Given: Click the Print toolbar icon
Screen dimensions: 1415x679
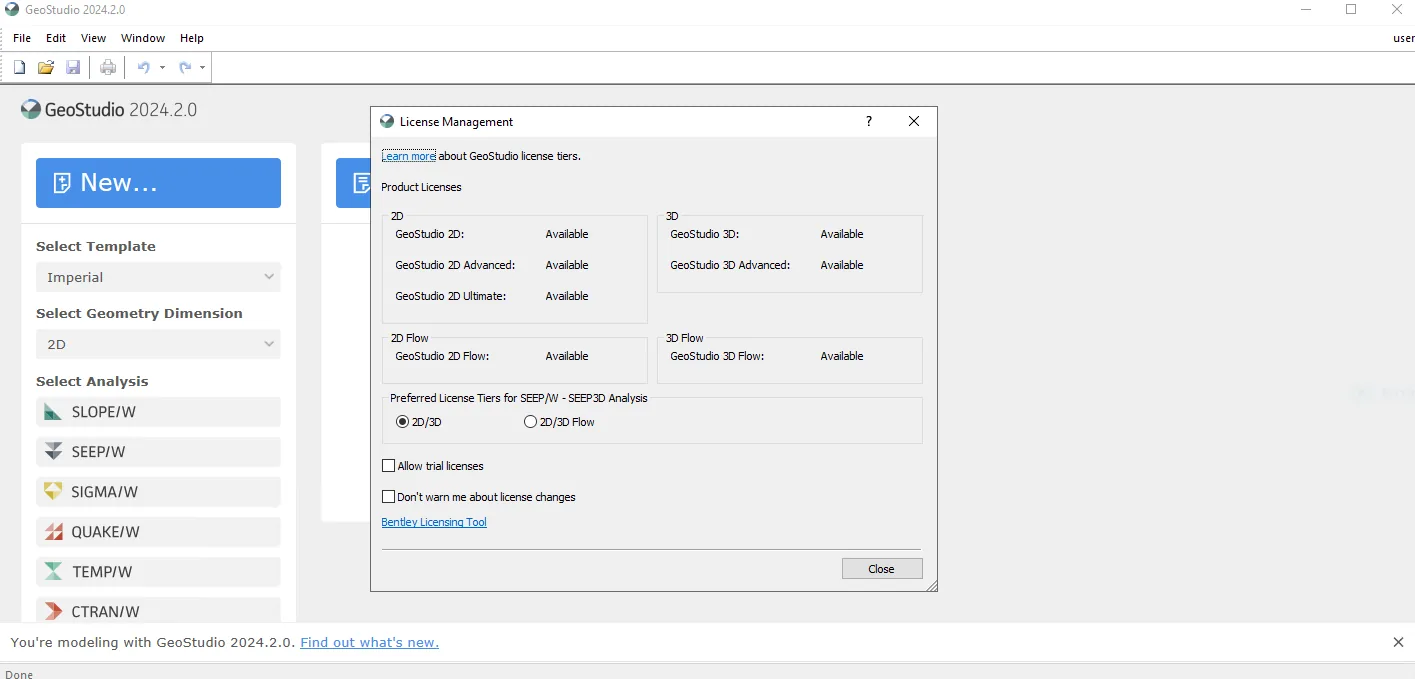Looking at the screenshot, I should (x=108, y=67).
